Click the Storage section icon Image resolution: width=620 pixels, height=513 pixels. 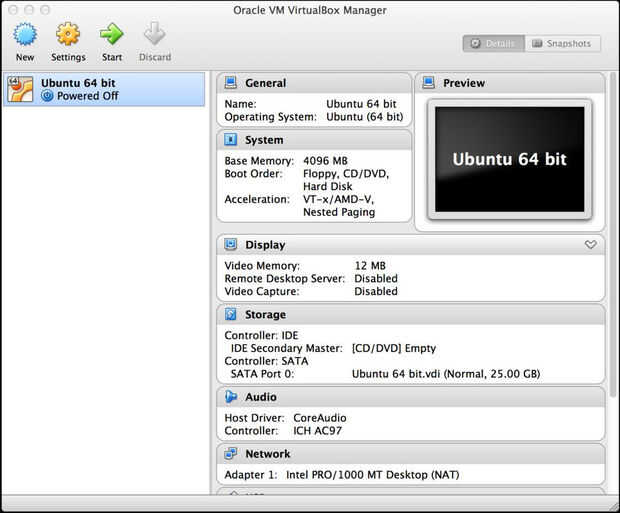tap(231, 314)
